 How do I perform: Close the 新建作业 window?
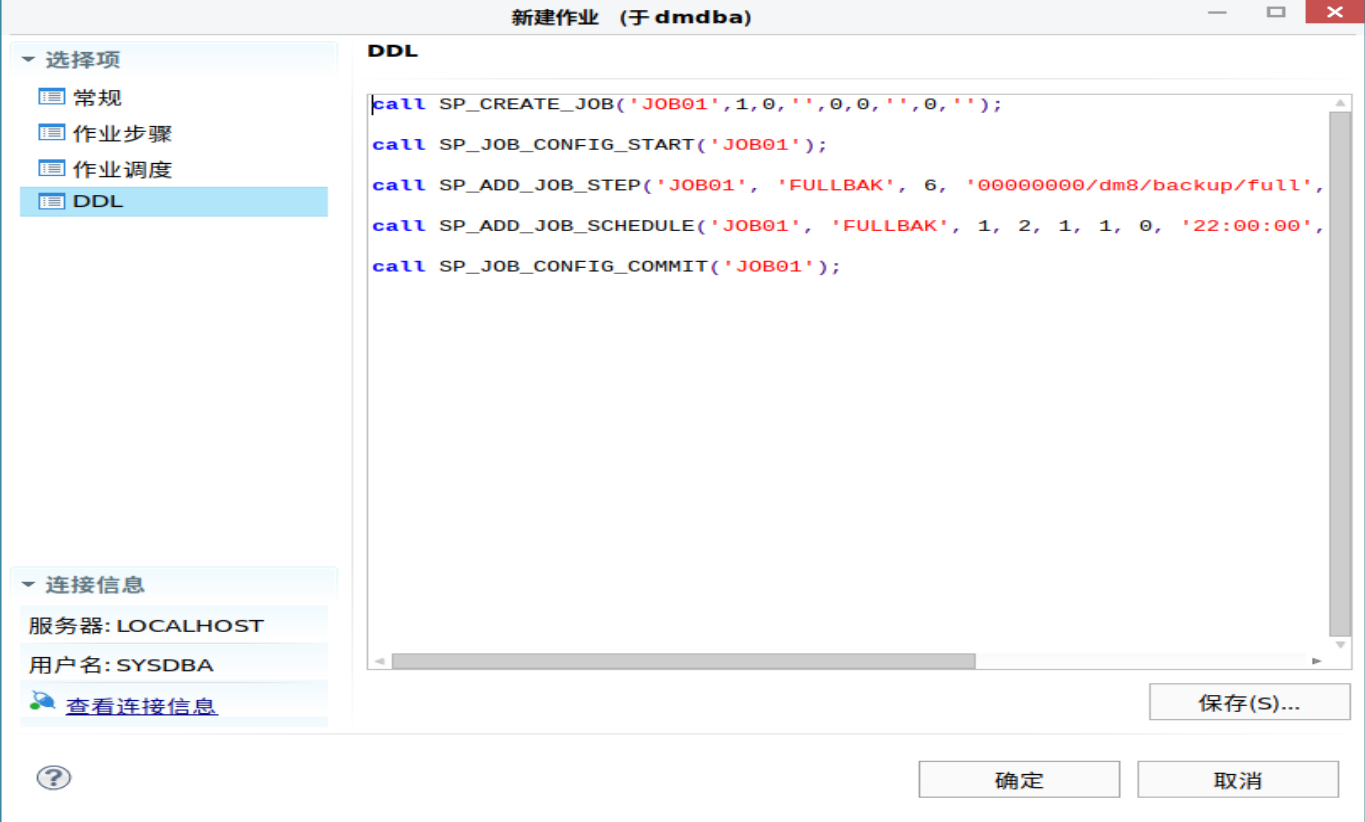1334,13
